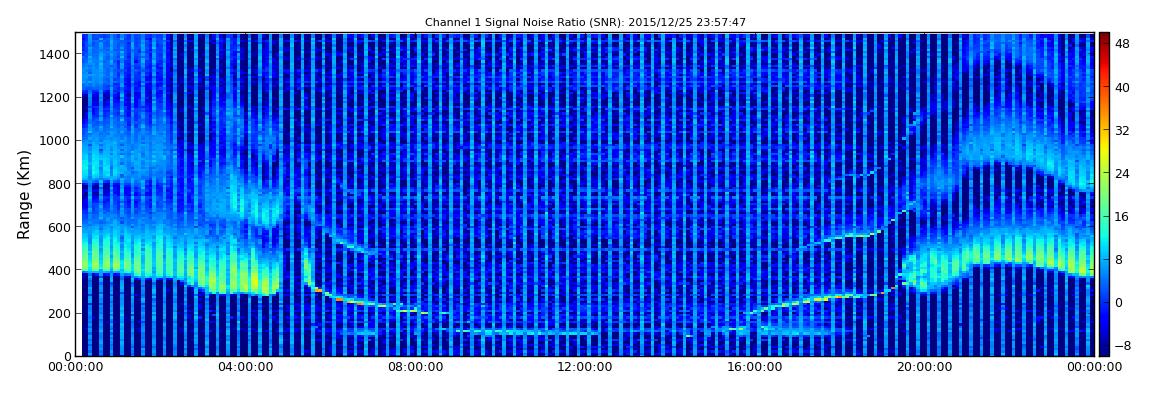Click the colorbar value 32
The height and width of the screenshot is (407, 1150).
point(1122,131)
